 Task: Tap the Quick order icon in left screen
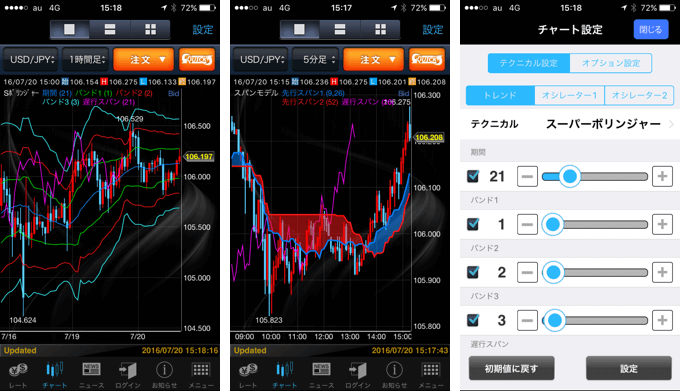pos(197,59)
